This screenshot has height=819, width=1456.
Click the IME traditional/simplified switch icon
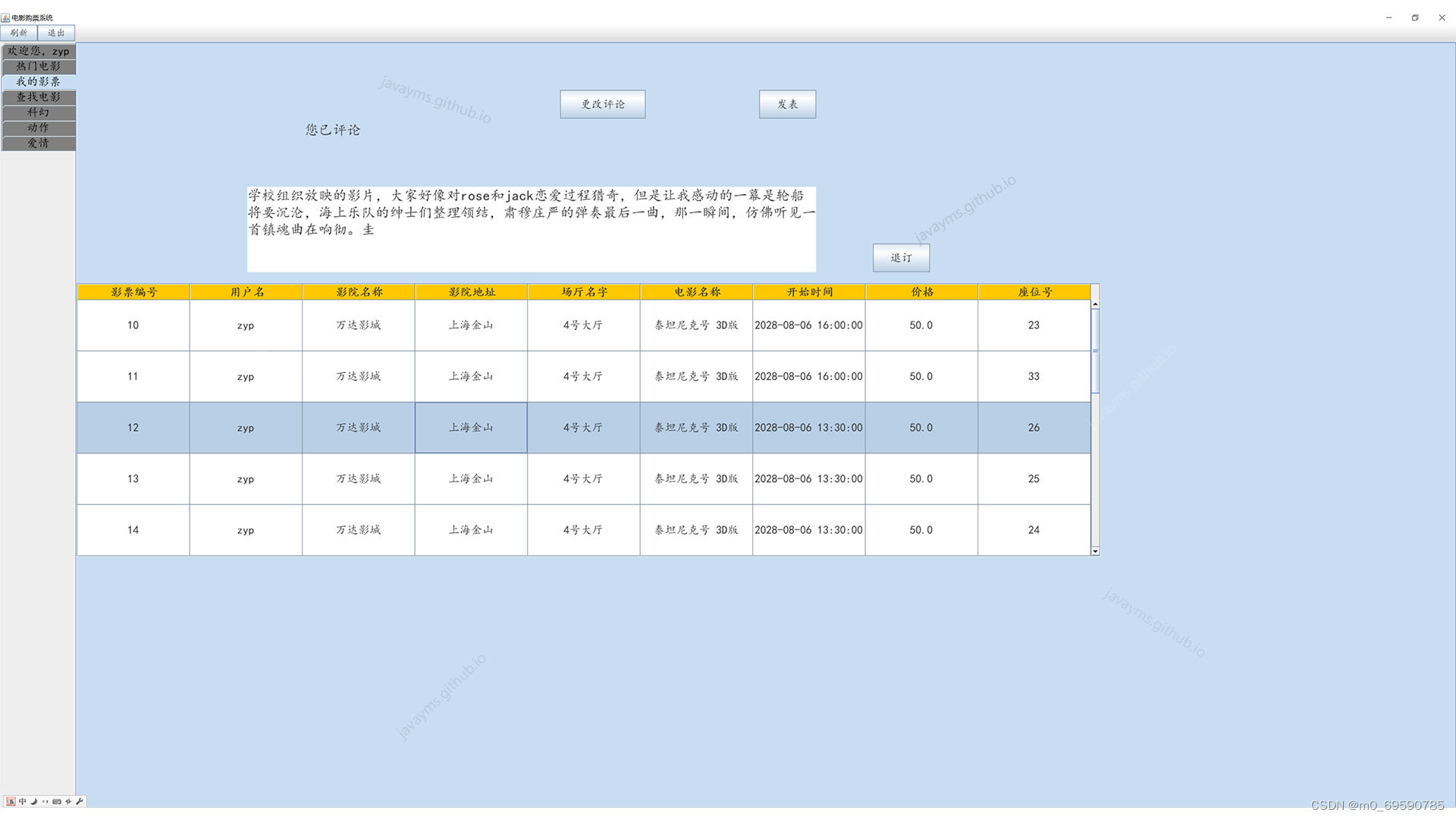(68, 801)
